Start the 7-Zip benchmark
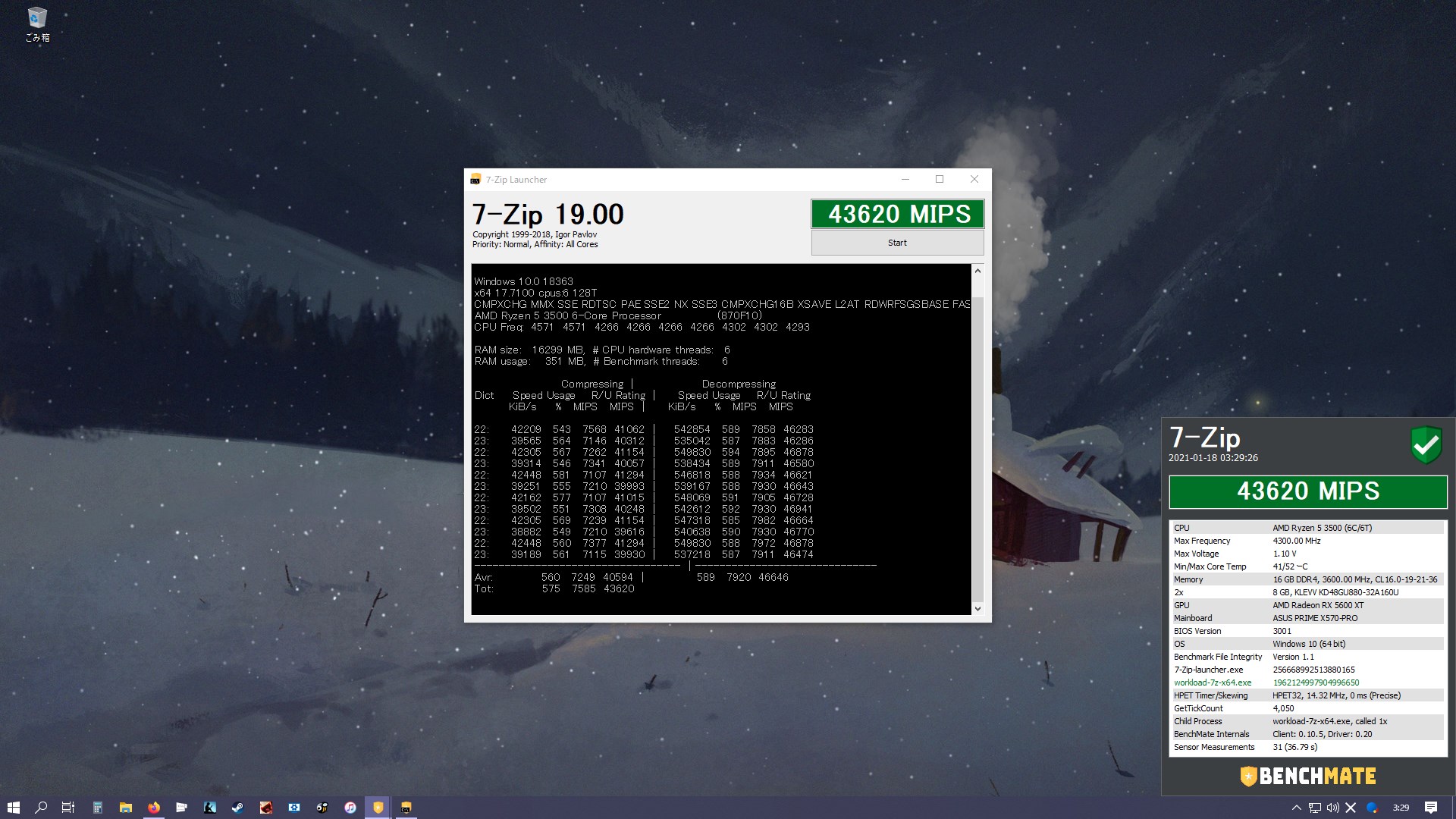 (897, 243)
